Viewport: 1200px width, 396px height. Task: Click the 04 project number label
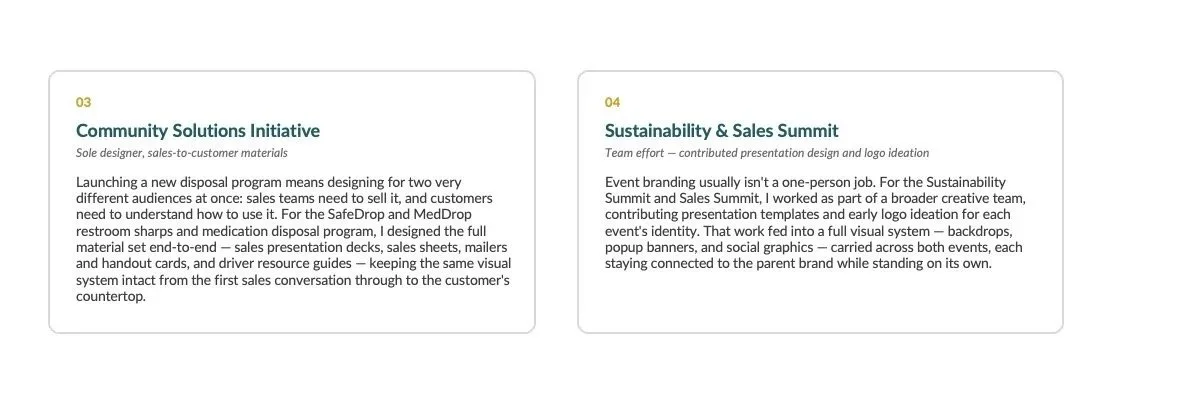(x=613, y=102)
